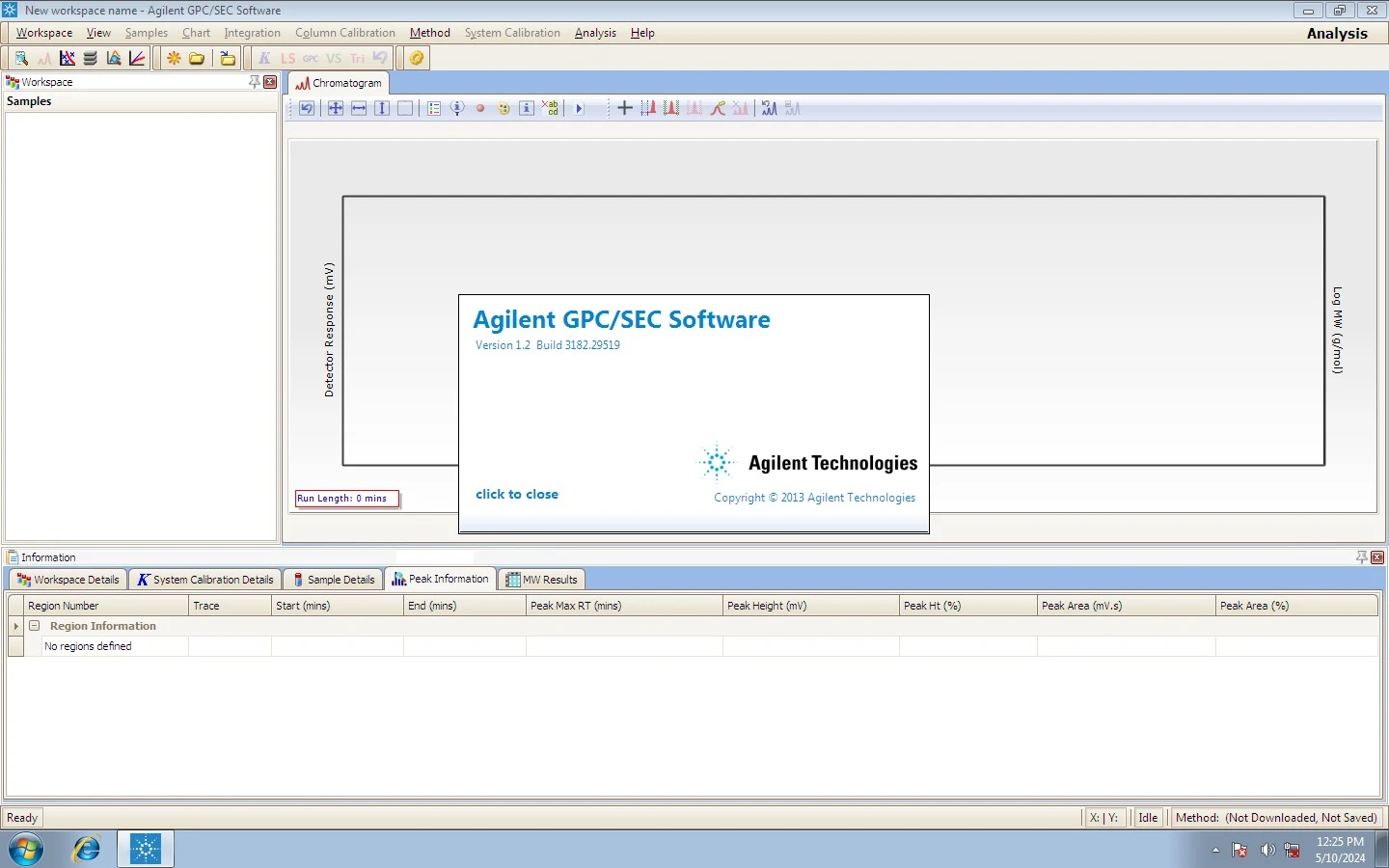1389x868 pixels.
Task: Open the Workspace menu
Action: 44,33
